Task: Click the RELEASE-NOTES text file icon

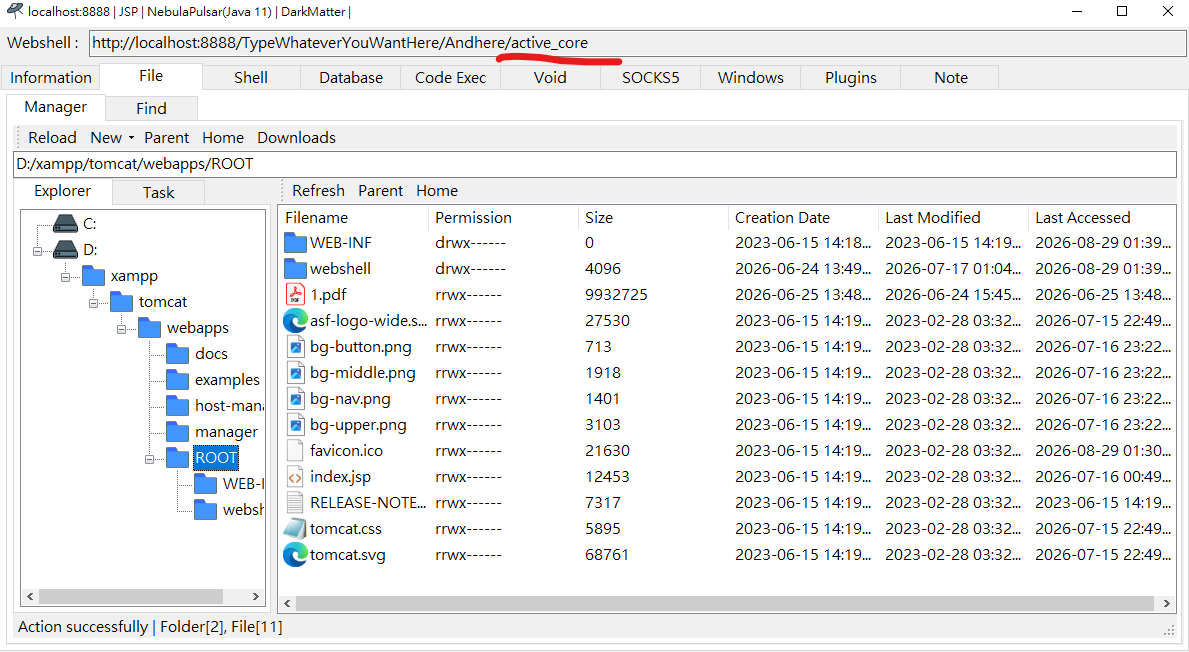Action: (x=295, y=503)
